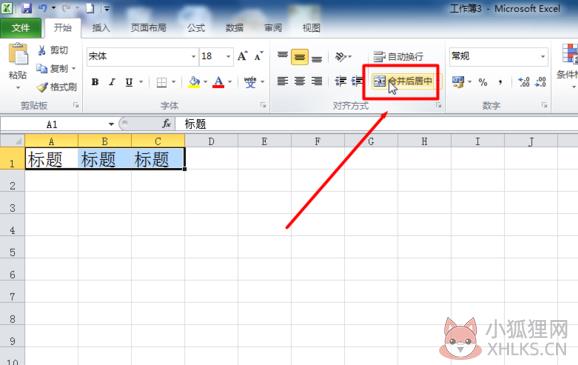Click the Cut scissors button
Screen dimensions: 578x365
point(53,51)
